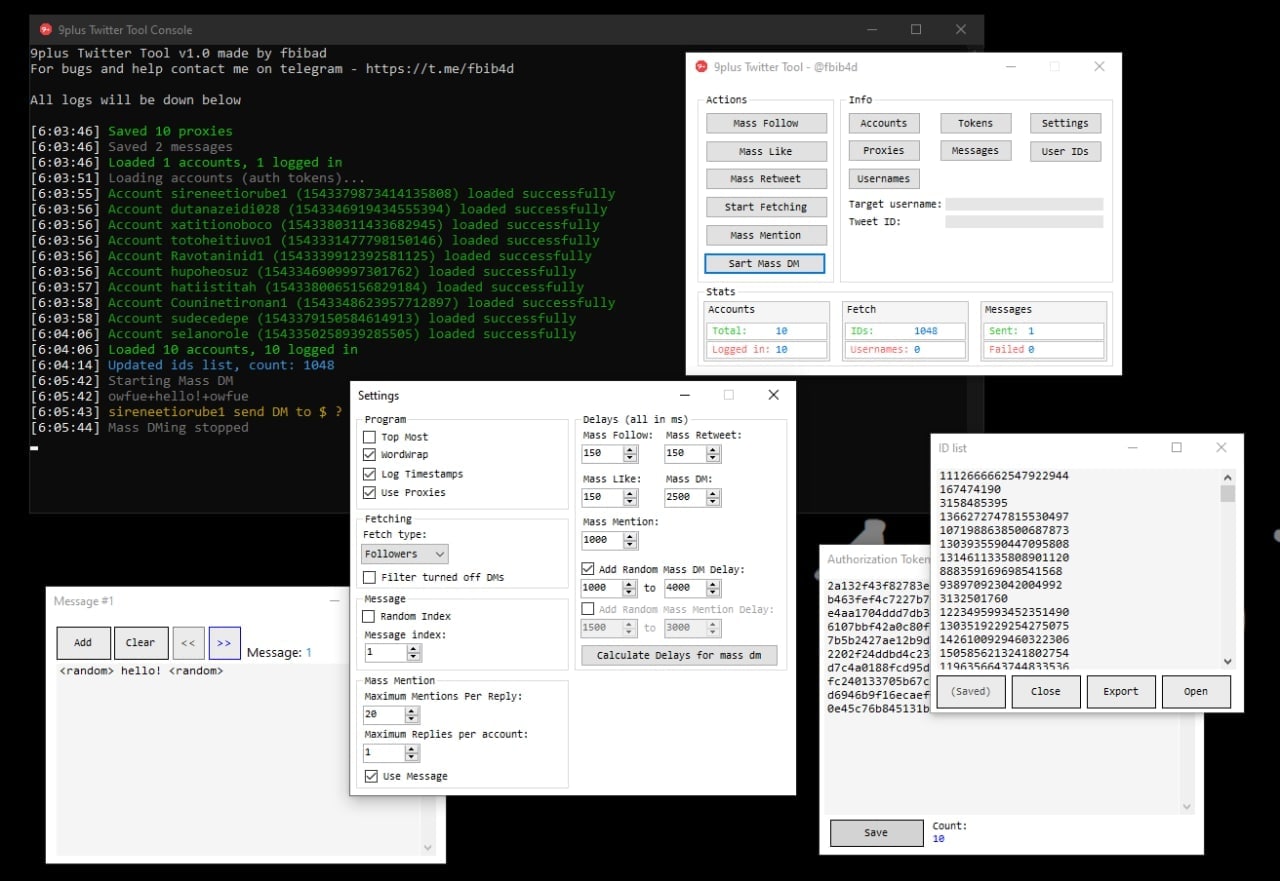Click the Mass Retweet delay stepper arrows

click(x=712, y=453)
